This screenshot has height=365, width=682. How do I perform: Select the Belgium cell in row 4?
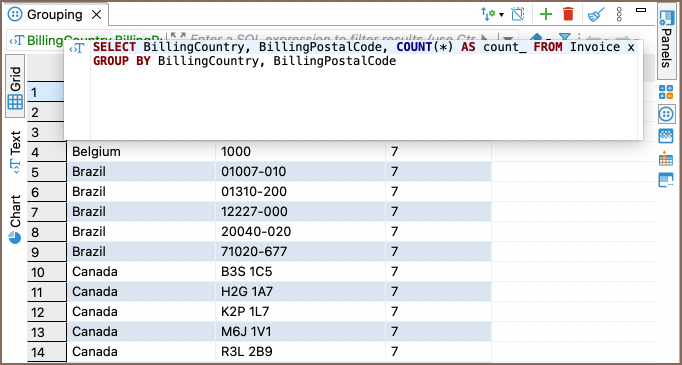point(141,151)
